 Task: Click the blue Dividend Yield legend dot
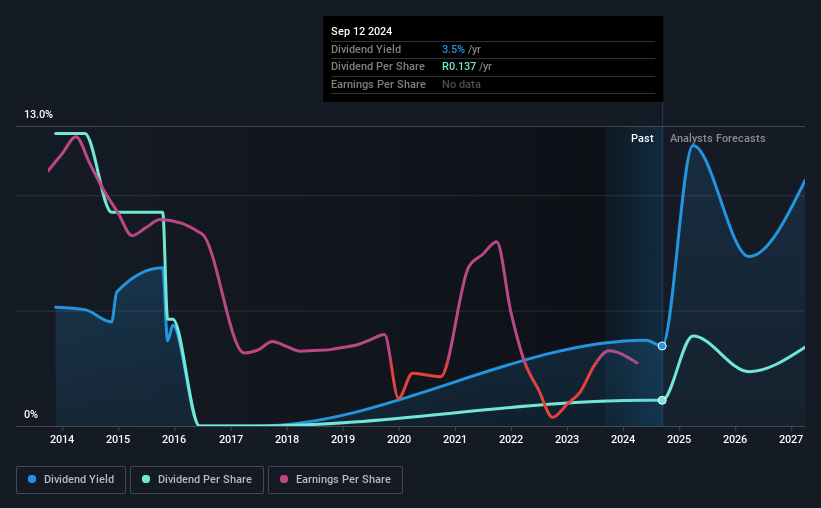(32, 479)
